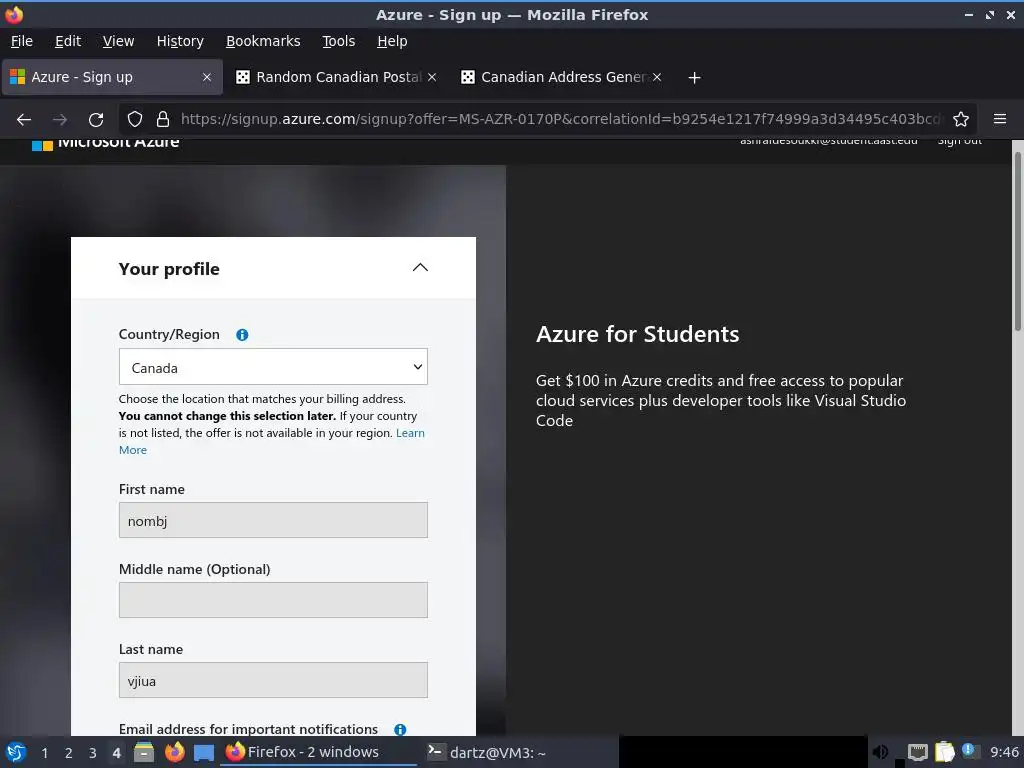Image resolution: width=1024 pixels, height=768 pixels.
Task: Open the tracking protection shield icon
Action: coord(135,120)
